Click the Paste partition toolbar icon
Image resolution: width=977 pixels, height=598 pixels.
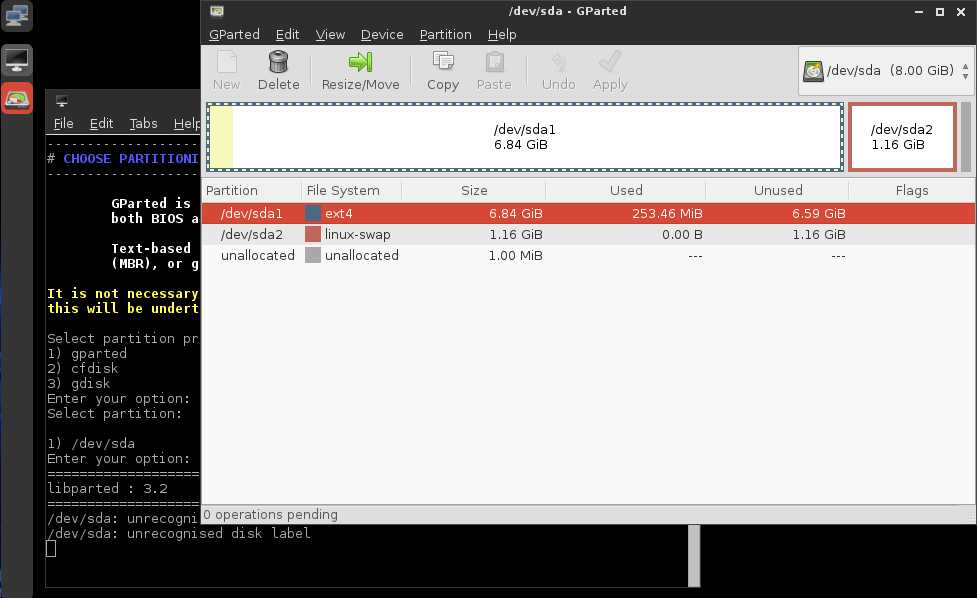click(494, 70)
